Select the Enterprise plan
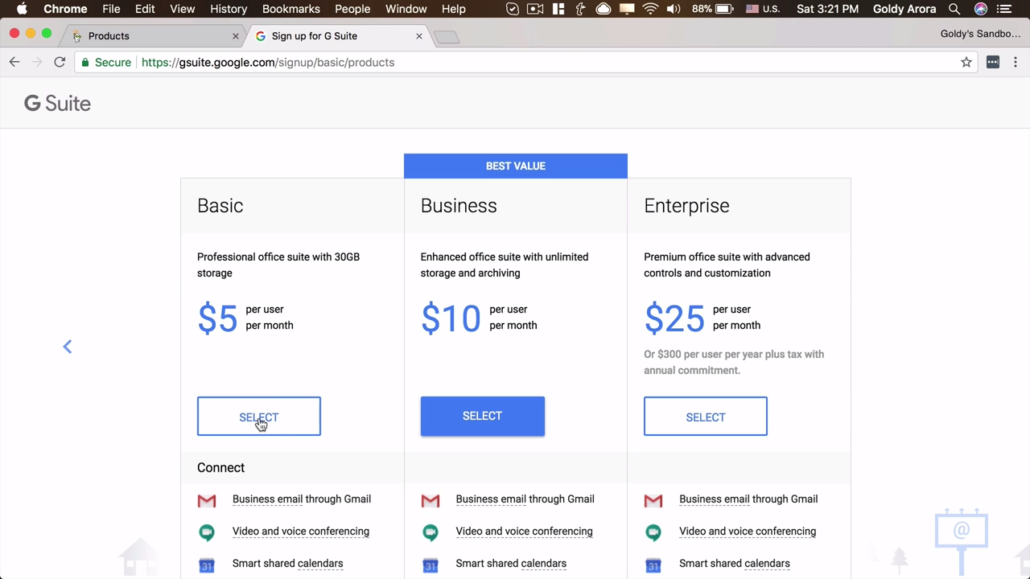 705,416
